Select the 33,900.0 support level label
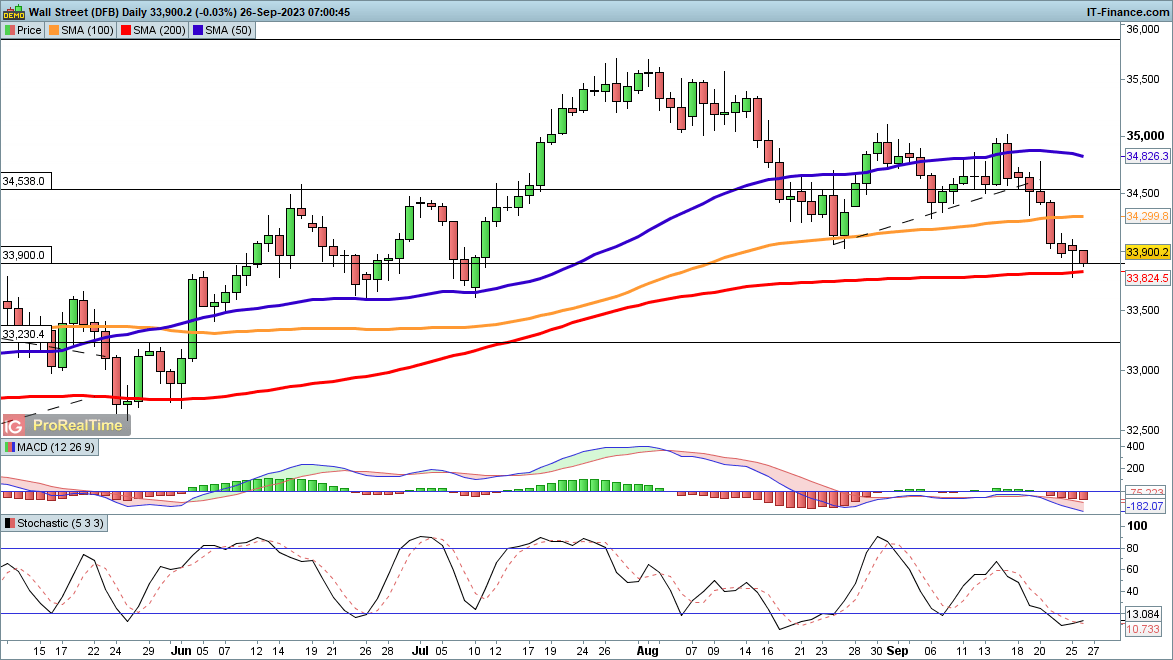This screenshot has height=660, width=1173. (23, 255)
